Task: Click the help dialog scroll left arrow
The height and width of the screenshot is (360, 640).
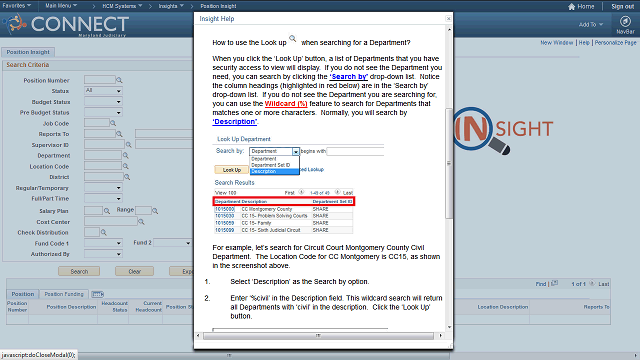Action: [198, 336]
